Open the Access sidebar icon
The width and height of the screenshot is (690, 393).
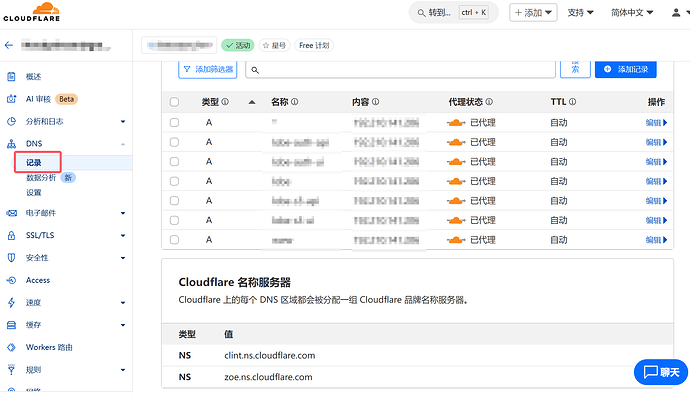coord(11,280)
